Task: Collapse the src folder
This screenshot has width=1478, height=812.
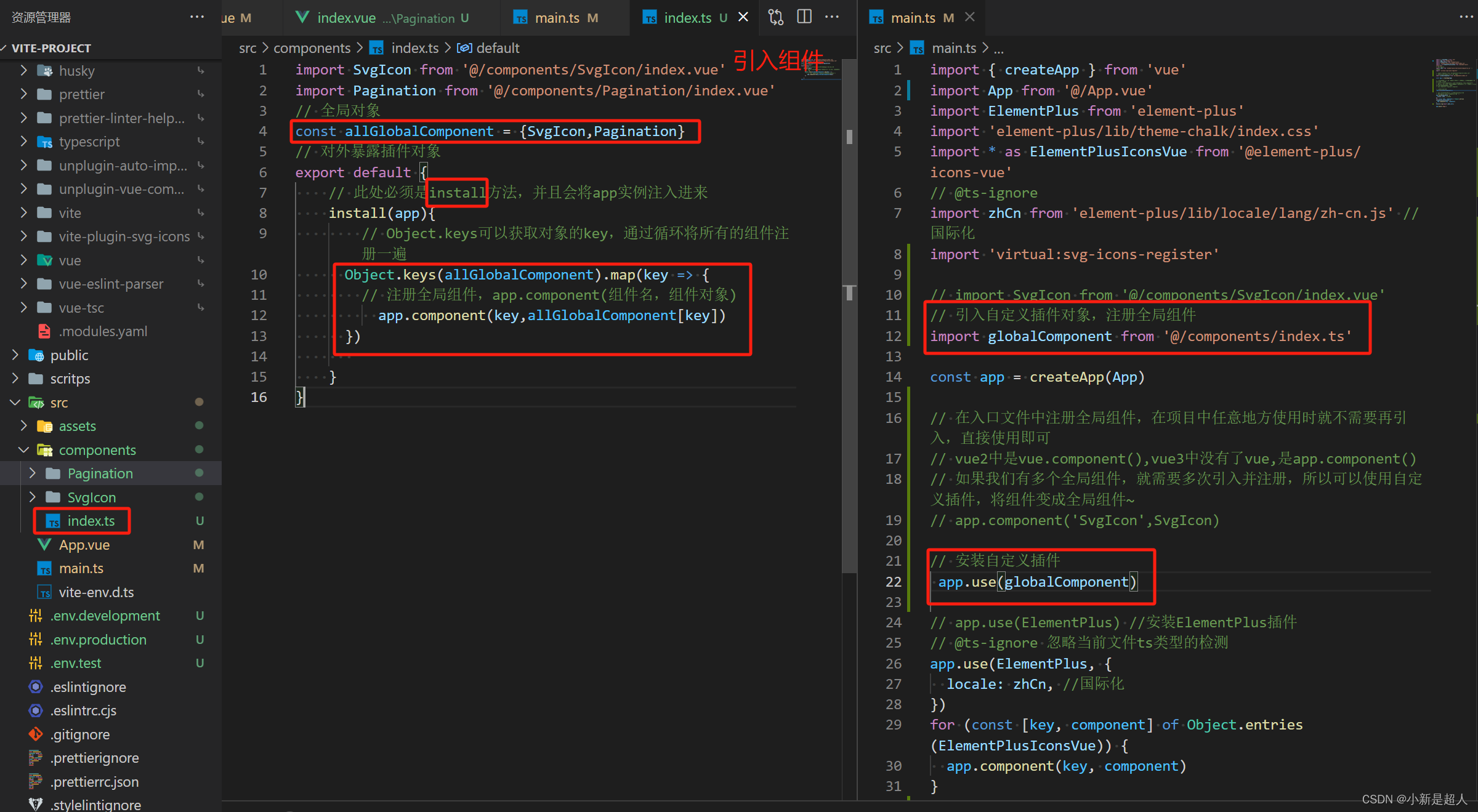Action: pyautogui.click(x=59, y=403)
